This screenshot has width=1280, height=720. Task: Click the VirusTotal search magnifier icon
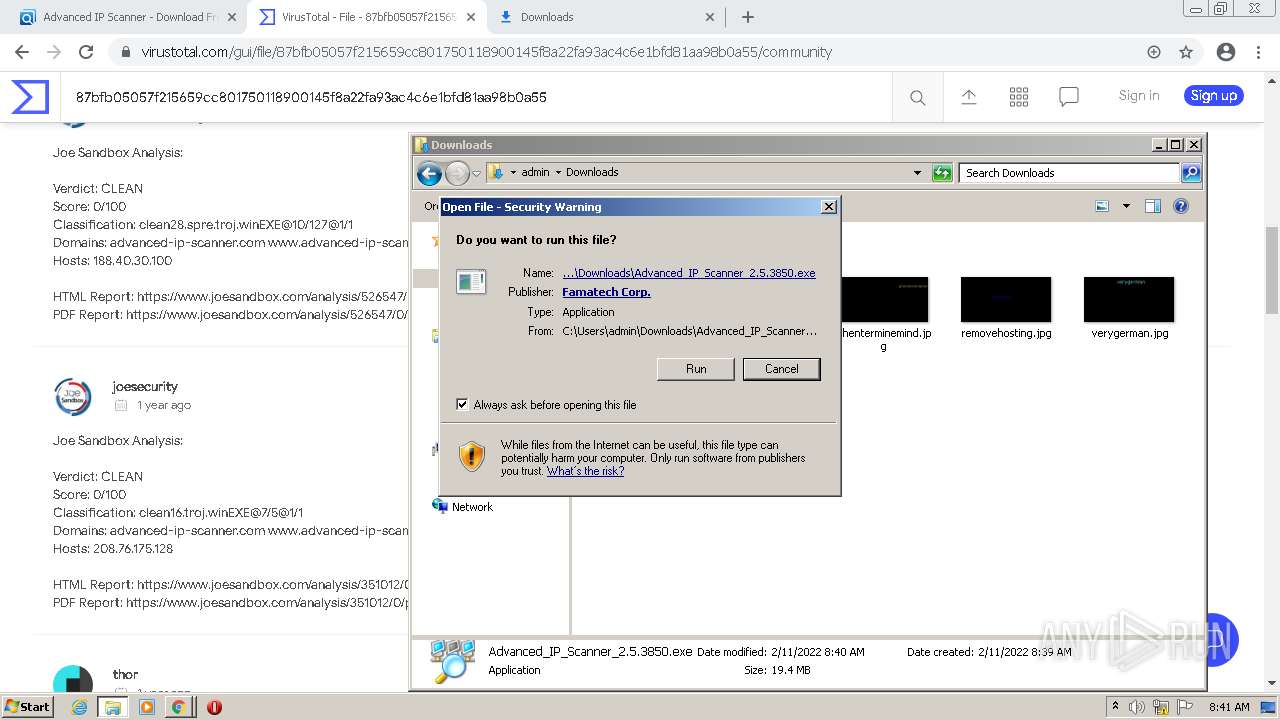917,97
